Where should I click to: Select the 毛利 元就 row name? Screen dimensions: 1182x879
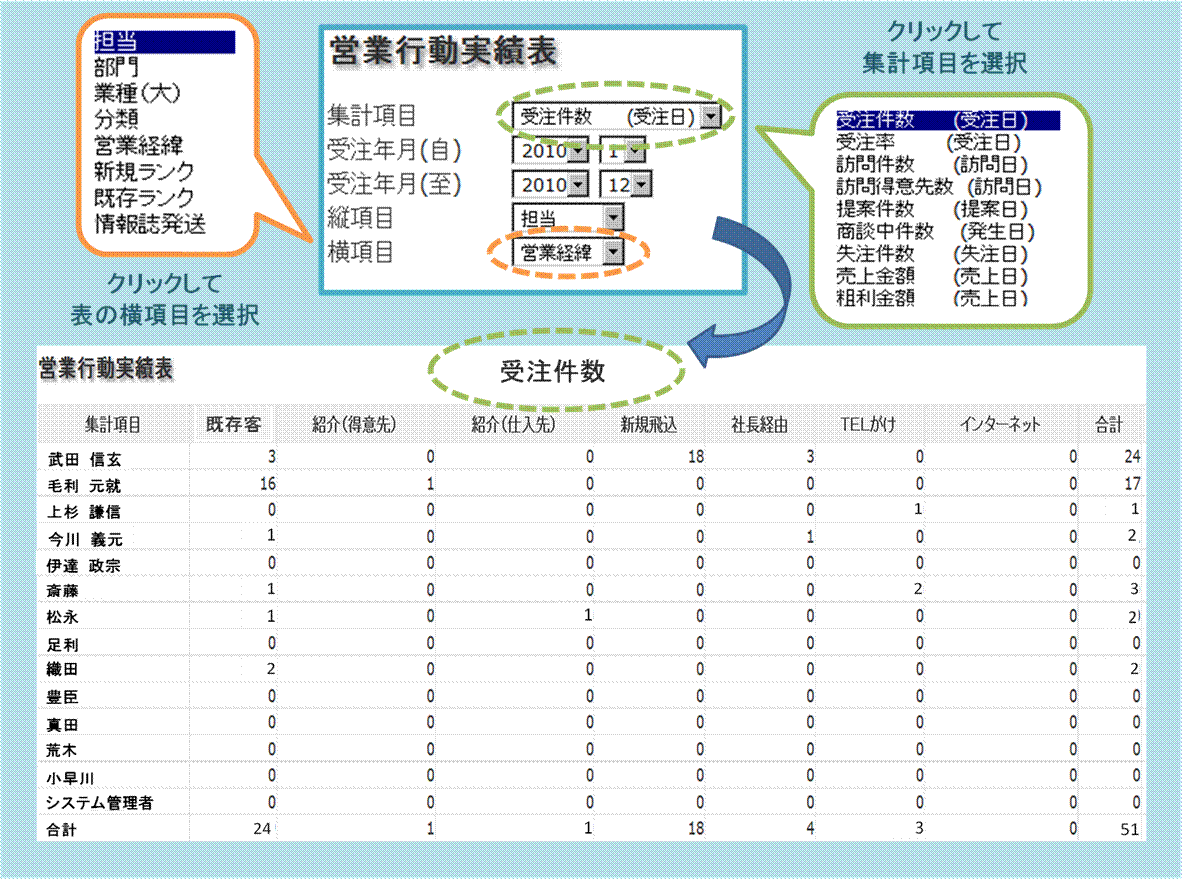(84, 485)
